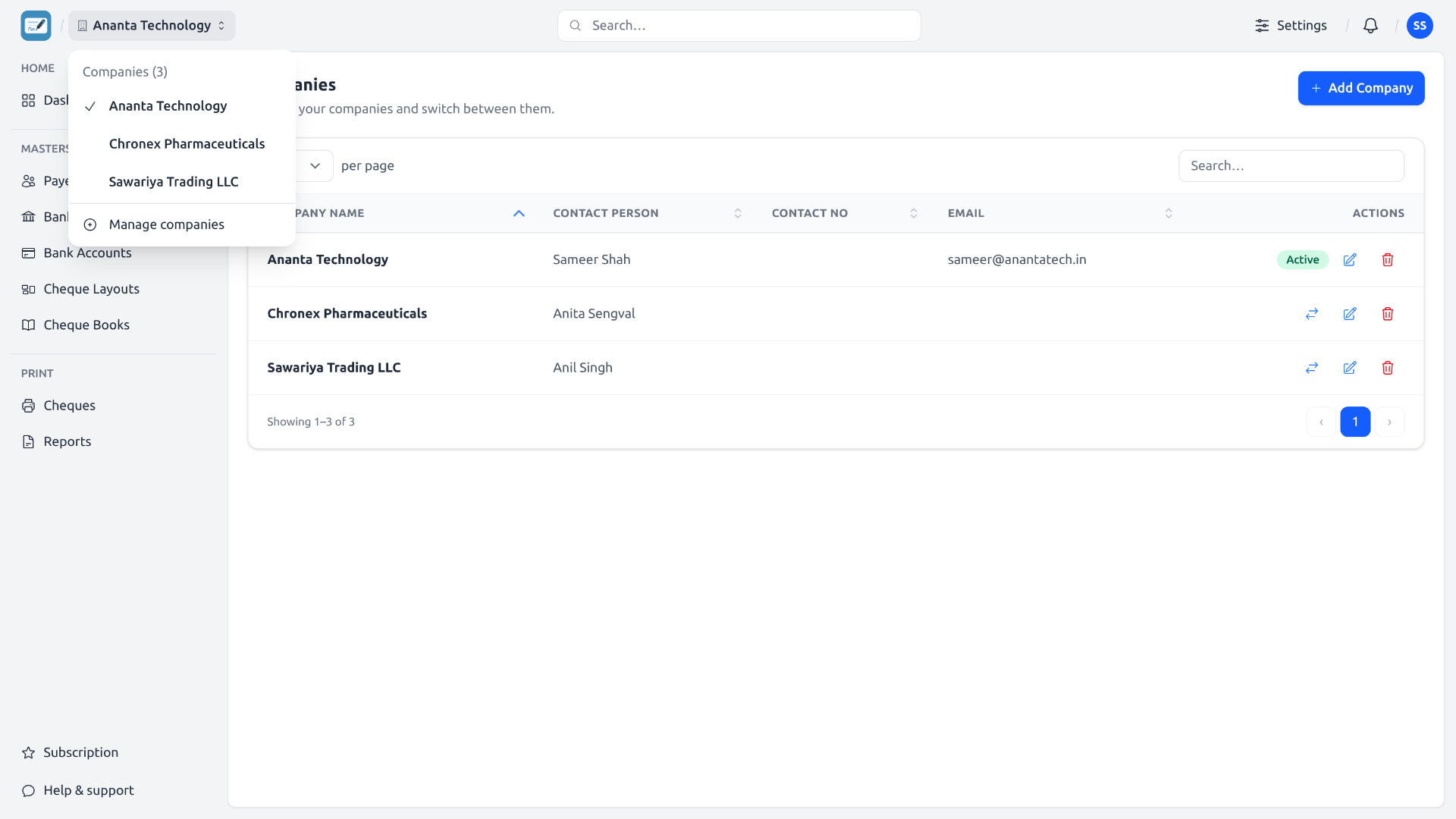This screenshot has width=1456, height=819.
Task: Collapse the Ananta Technology company switcher
Action: (152, 26)
